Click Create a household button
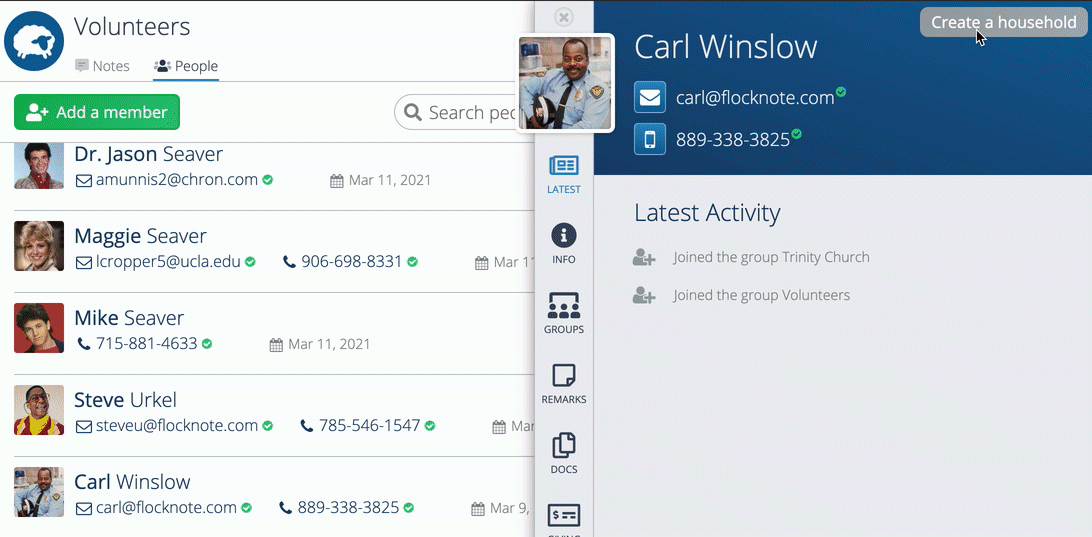Image resolution: width=1092 pixels, height=537 pixels. (1004, 22)
